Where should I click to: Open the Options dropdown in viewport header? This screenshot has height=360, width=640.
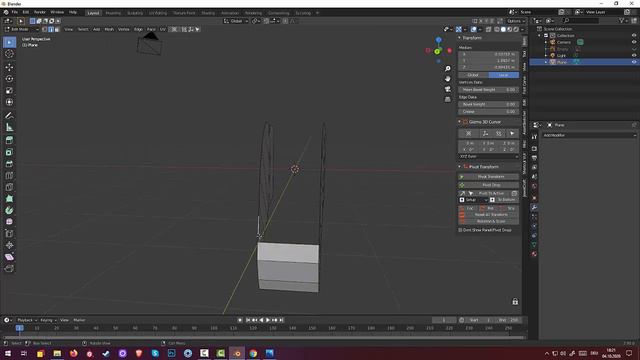click(x=516, y=21)
